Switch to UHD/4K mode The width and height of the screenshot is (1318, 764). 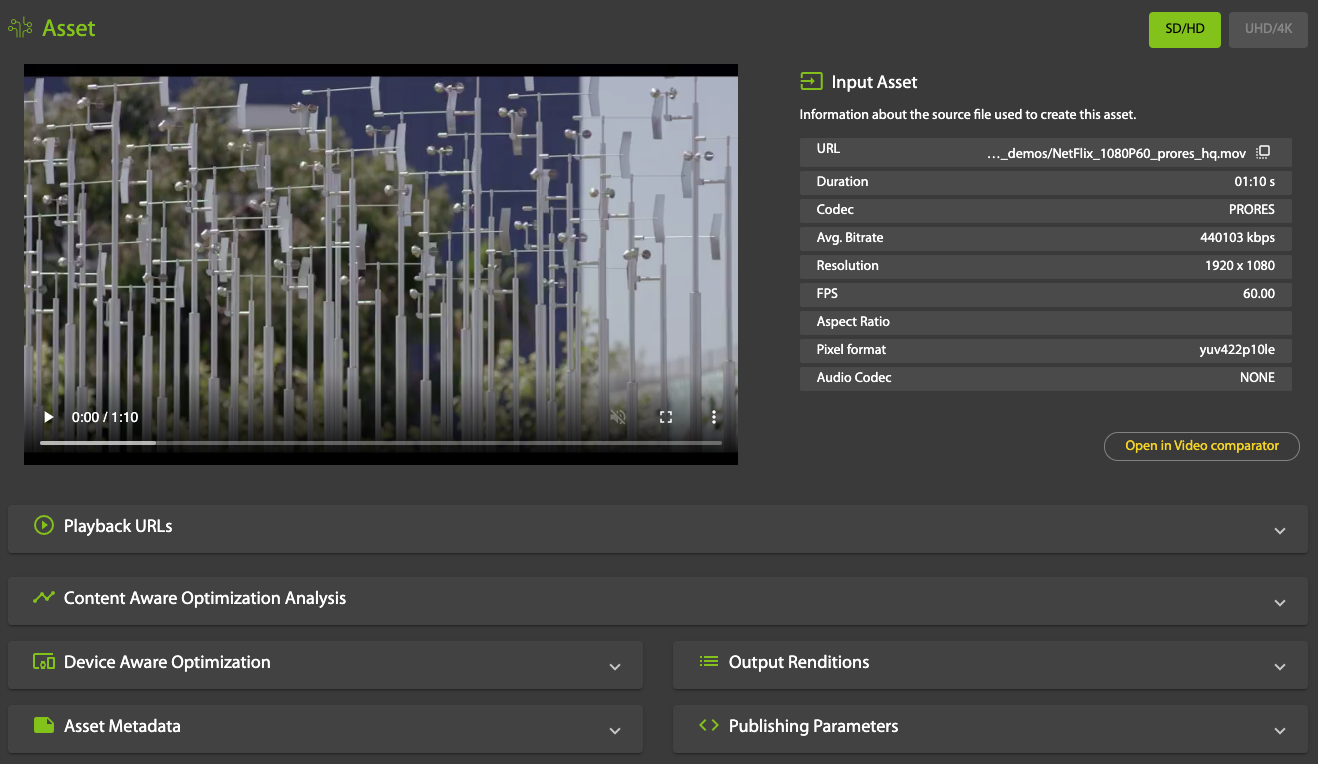1268,29
